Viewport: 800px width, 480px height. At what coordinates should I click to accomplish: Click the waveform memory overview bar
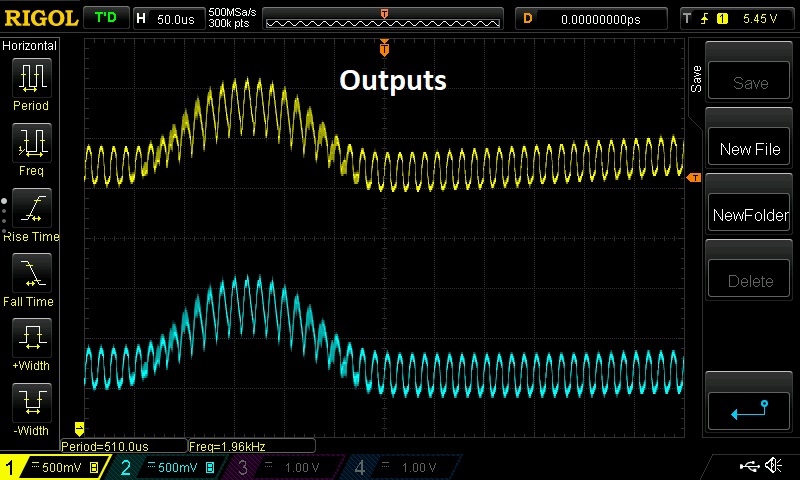[x=383, y=19]
